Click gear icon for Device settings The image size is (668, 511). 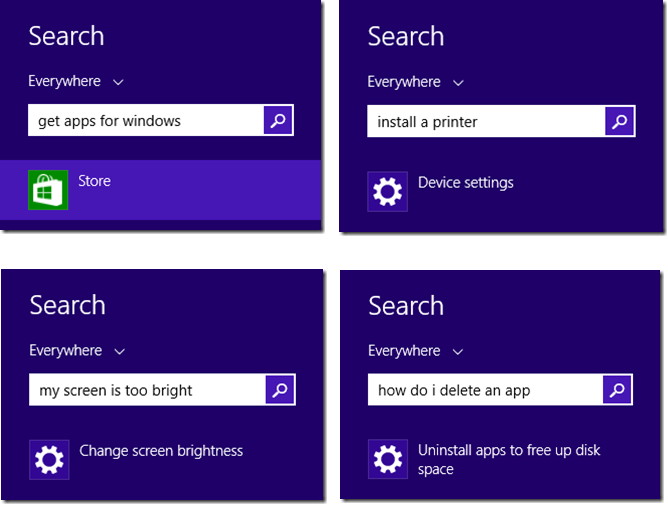[387, 191]
